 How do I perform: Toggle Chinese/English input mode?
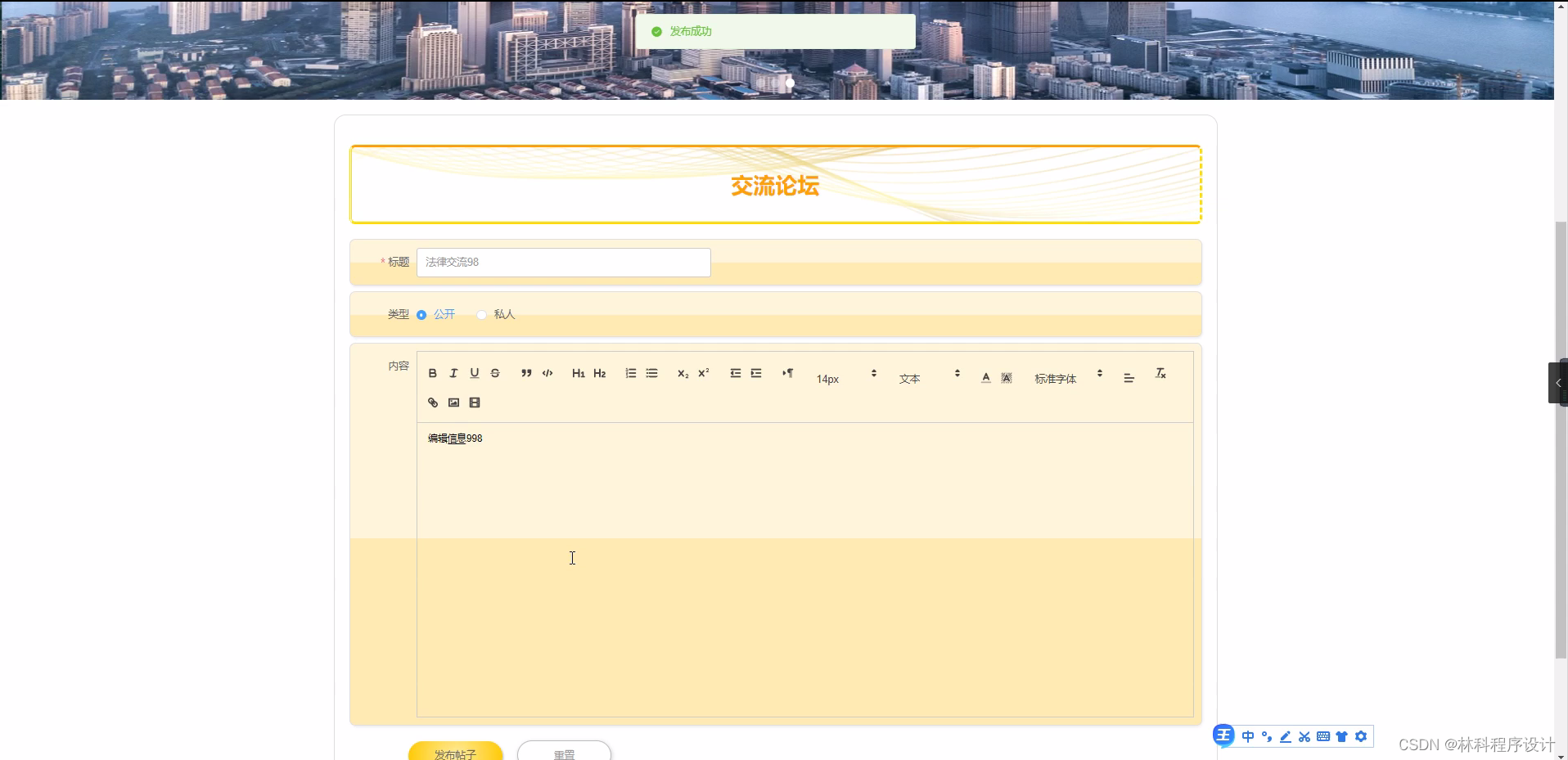pos(1248,736)
